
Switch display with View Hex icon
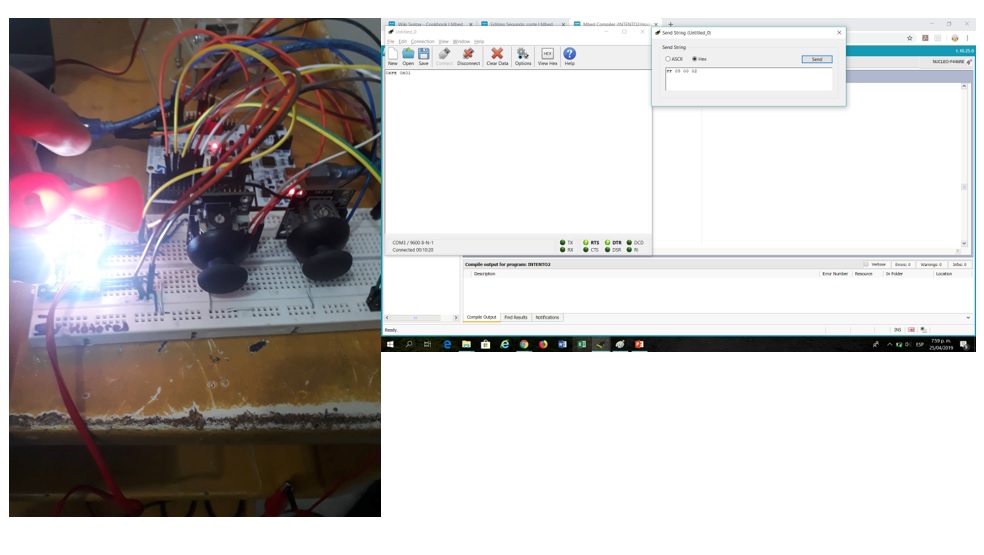(x=547, y=54)
